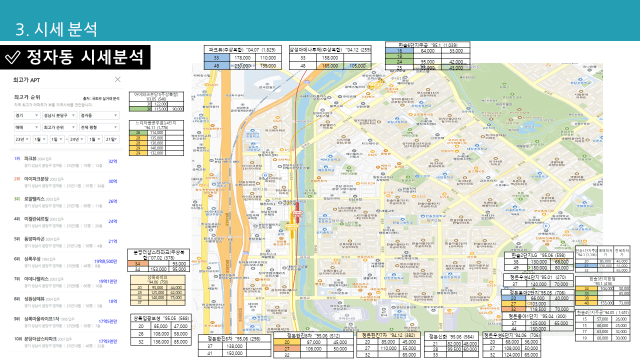Select rank 10 apartment 분당더샵스타파크
This screenshot has height=360, width=640.
(65, 342)
